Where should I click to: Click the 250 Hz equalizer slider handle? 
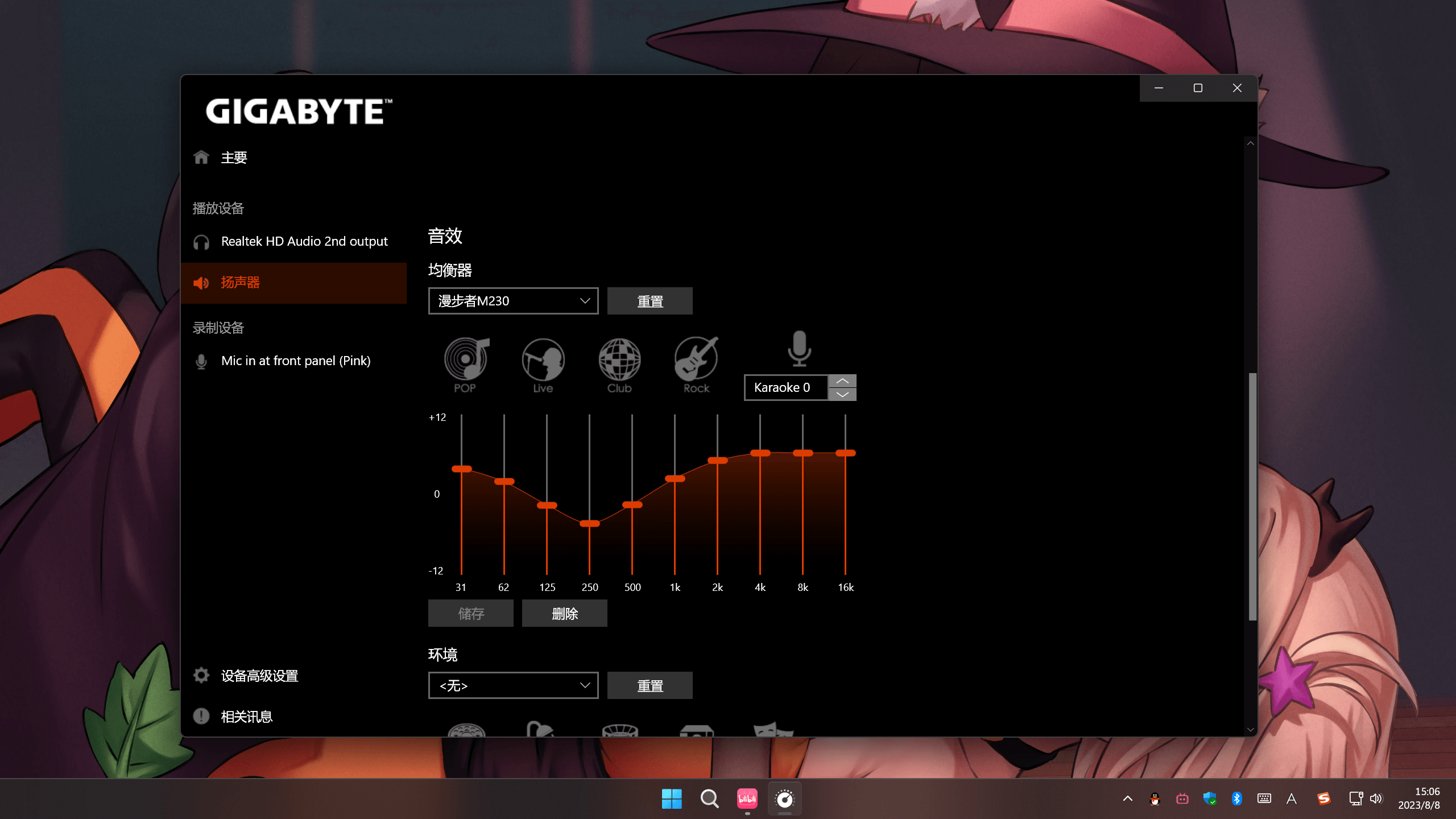[590, 523]
